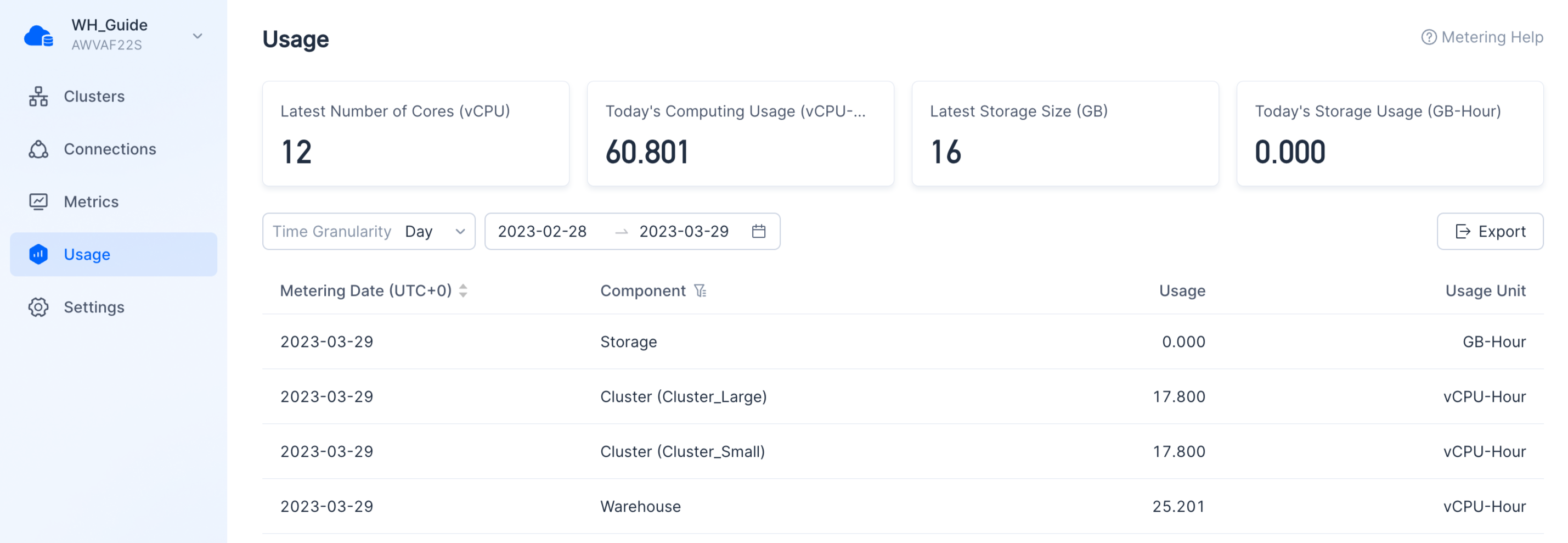This screenshot has width=1568, height=543.
Task: Select the Warehouse component row
Action: 903,506
